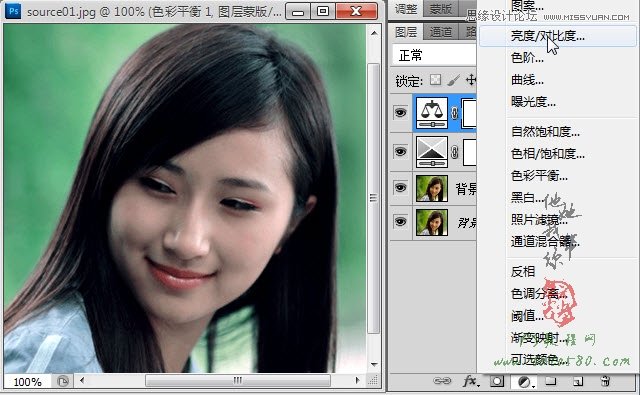
Task: Lock position move icon
Action: point(471,80)
